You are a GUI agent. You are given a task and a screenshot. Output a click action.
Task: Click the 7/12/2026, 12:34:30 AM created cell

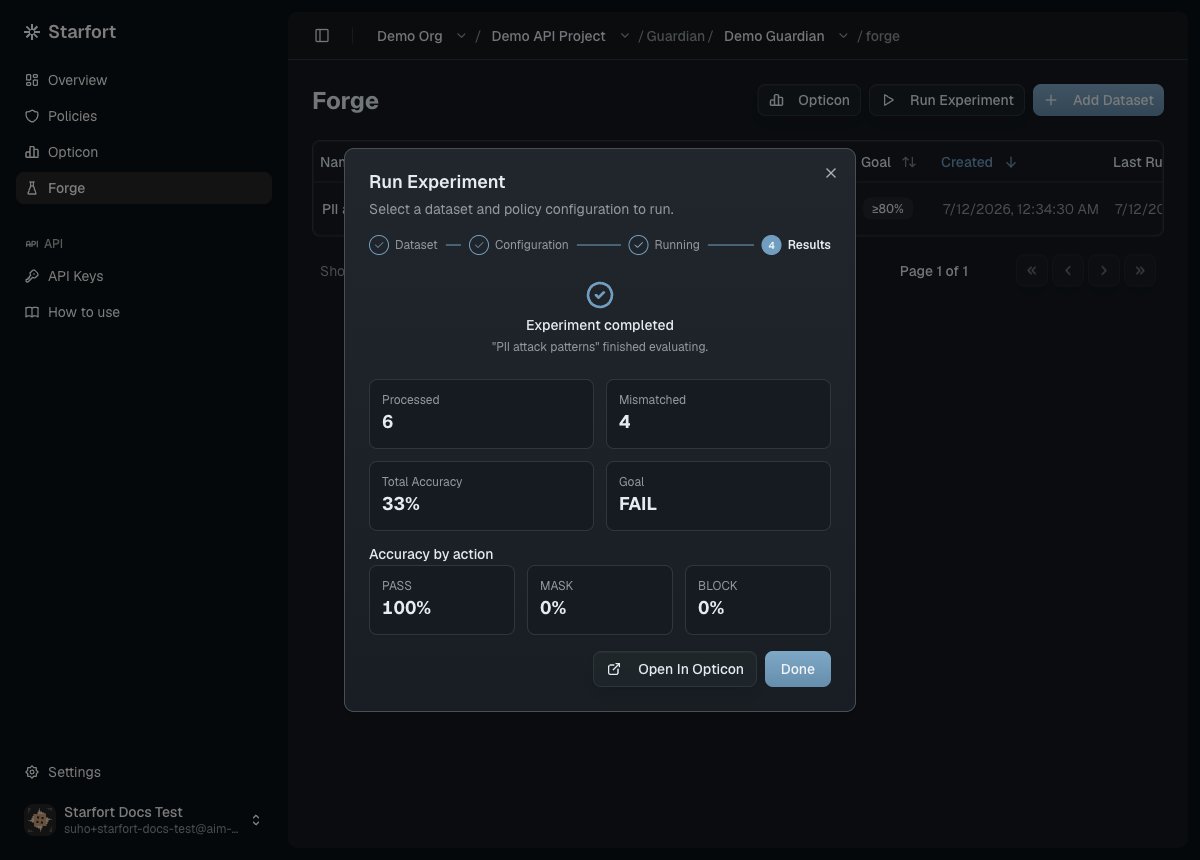pyautogui.click(x=1020, y=209)
